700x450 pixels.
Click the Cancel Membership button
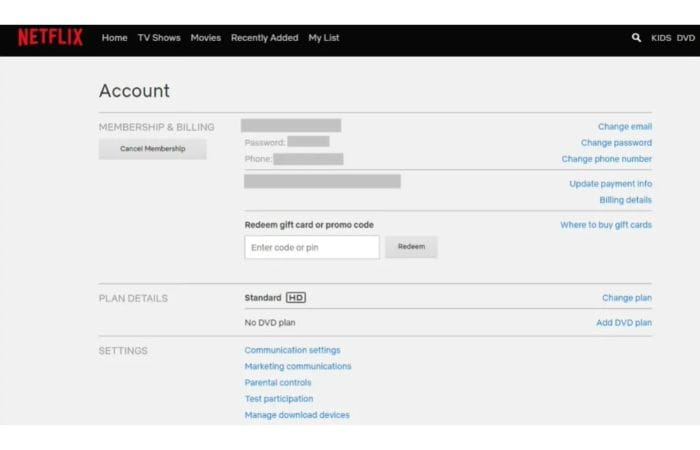(x=153, y=149)
